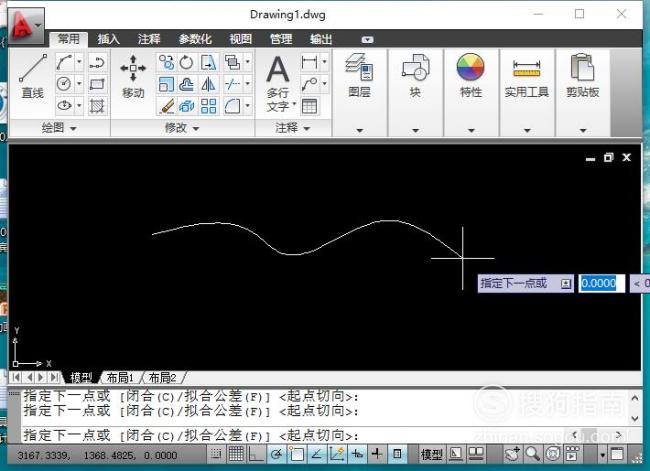Image resolution: width=650 pixels, height=471 pixels.
Task: Switch to the 管理 ribbon tab
Action: 281,39
